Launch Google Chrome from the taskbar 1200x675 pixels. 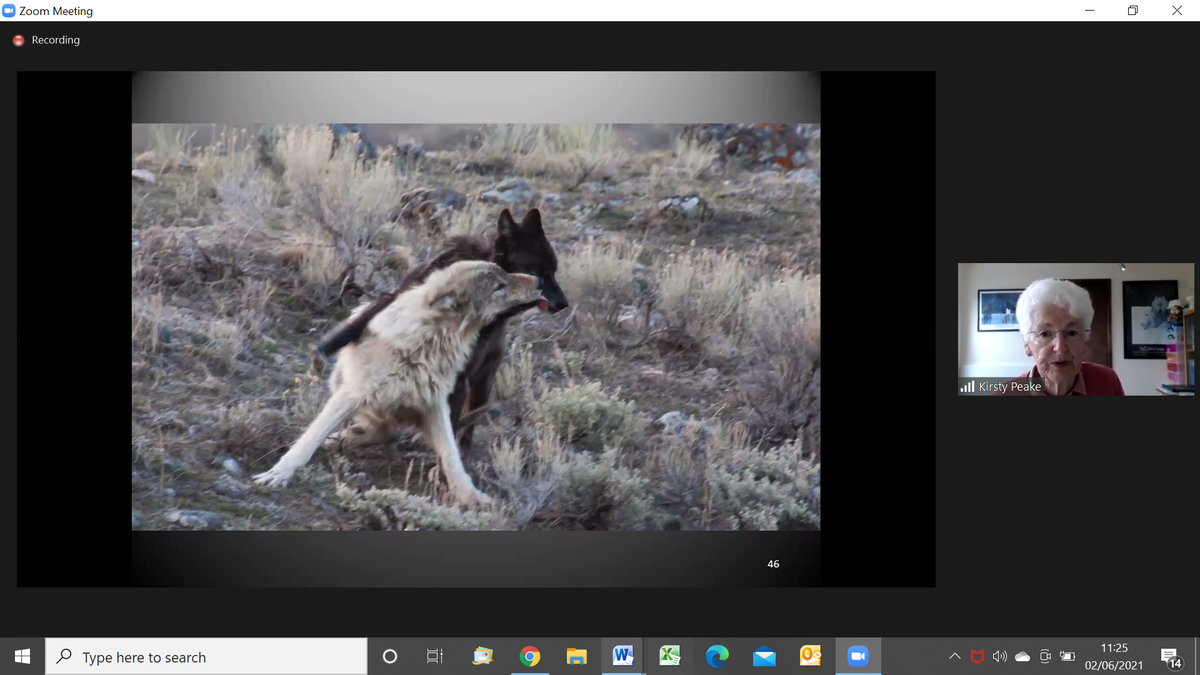(530, 656)
